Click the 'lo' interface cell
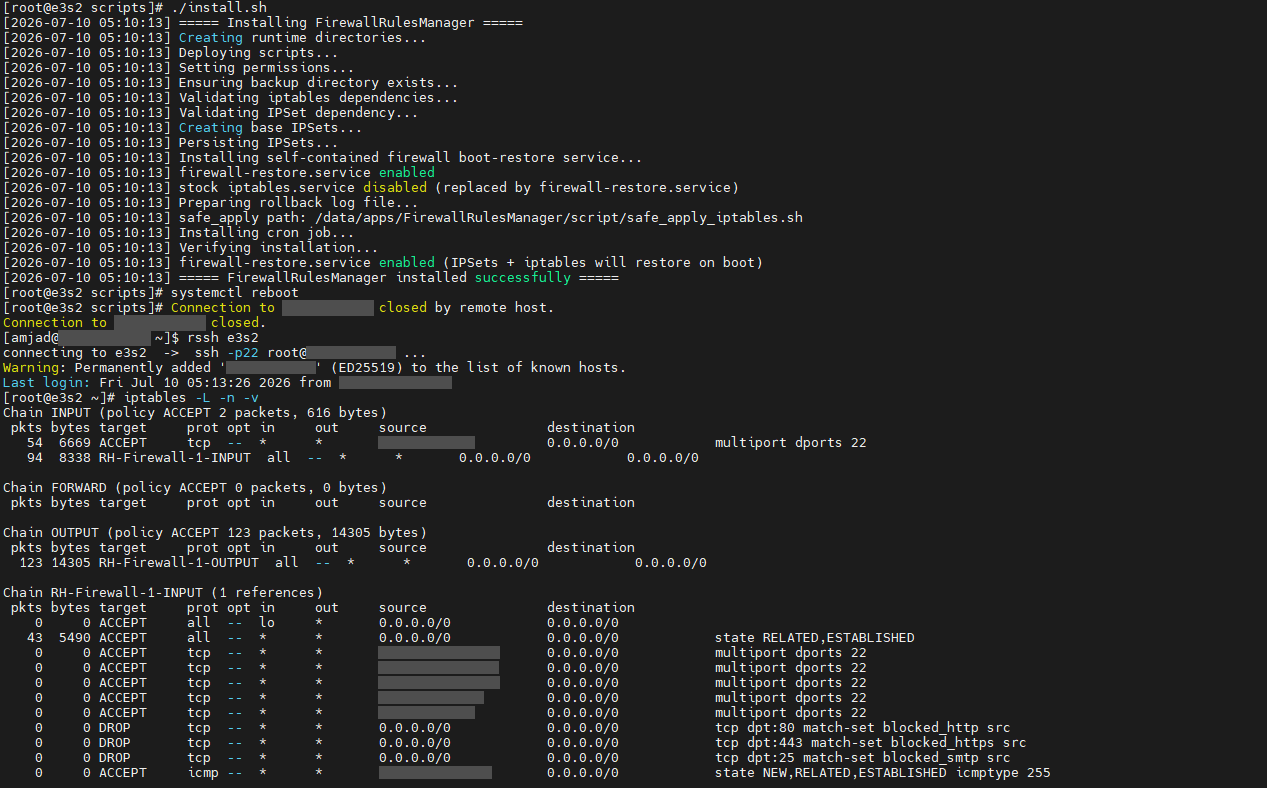Viewport: 1267px width, 788px height. coord(267,622)
